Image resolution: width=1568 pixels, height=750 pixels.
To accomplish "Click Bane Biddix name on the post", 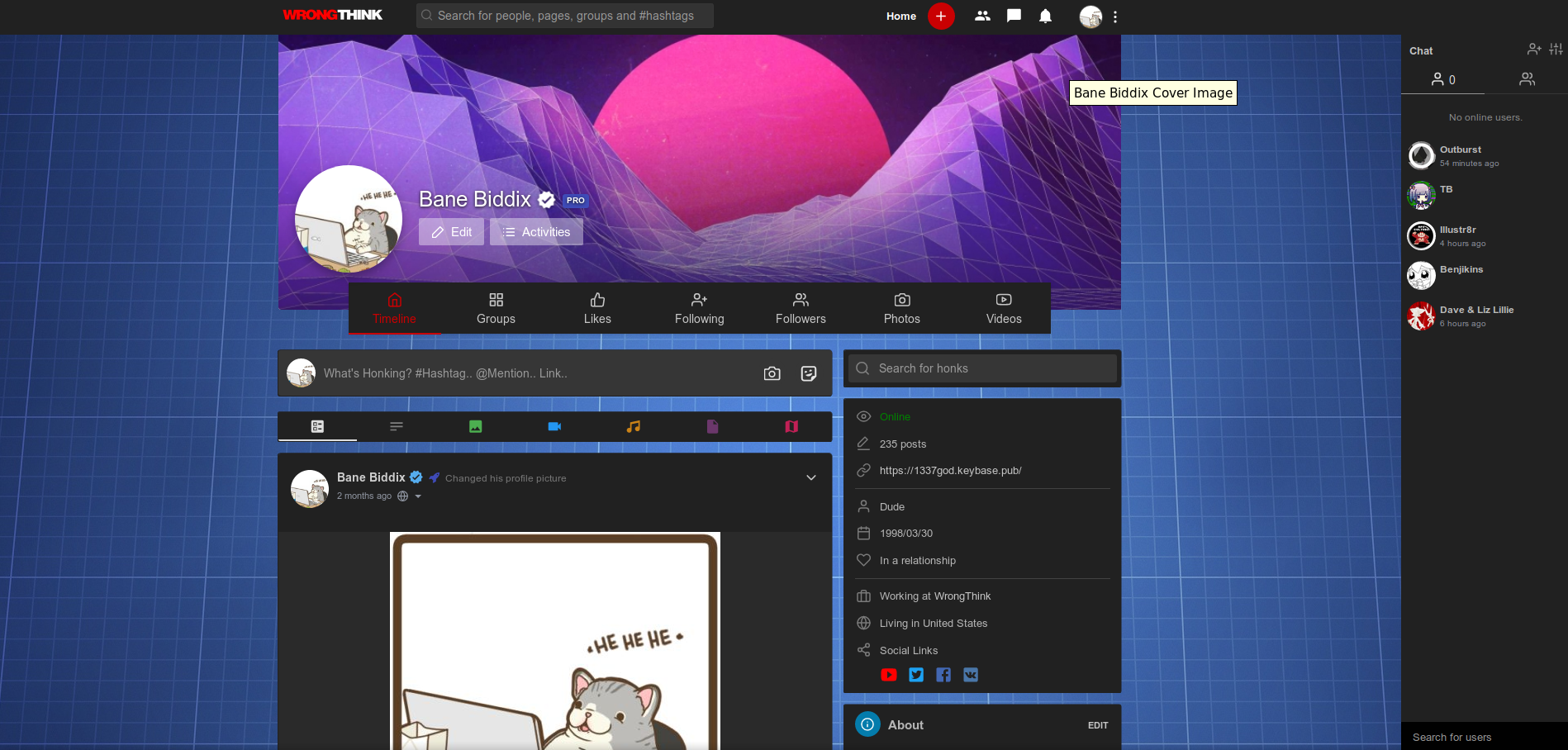I will point(371,477).
